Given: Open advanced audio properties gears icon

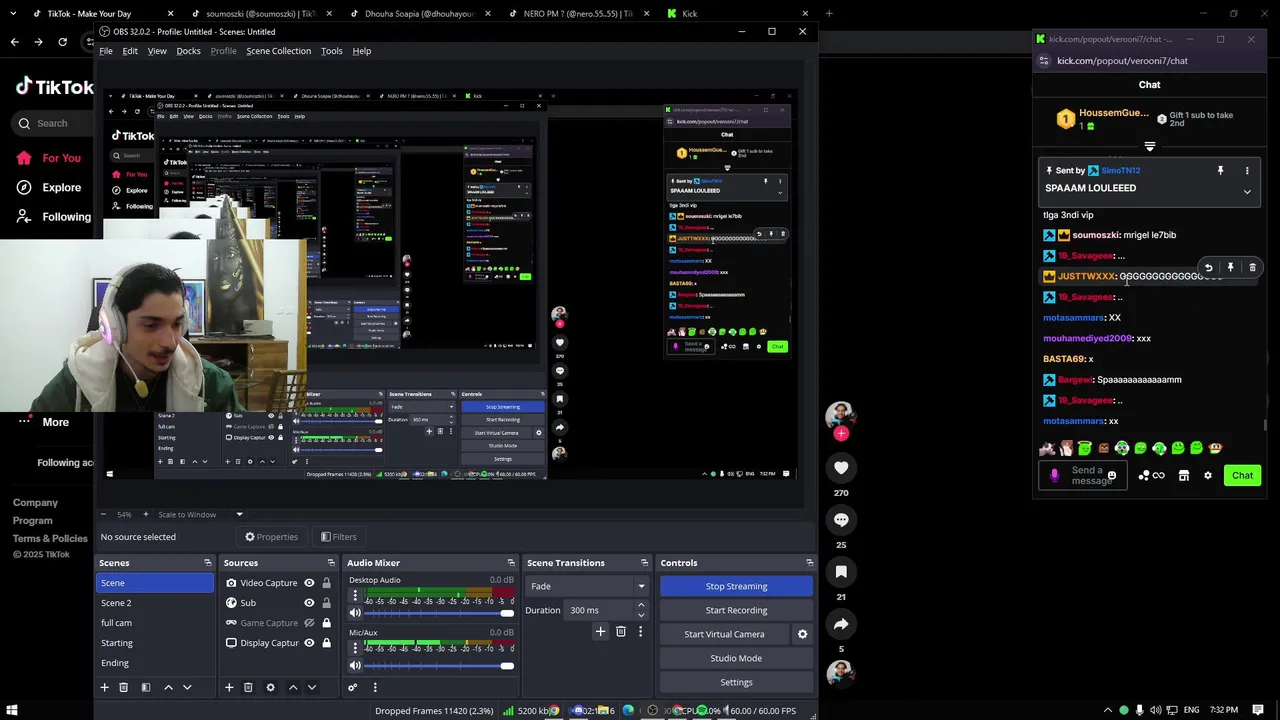Looking at the screenshot, I should point(352,687).
